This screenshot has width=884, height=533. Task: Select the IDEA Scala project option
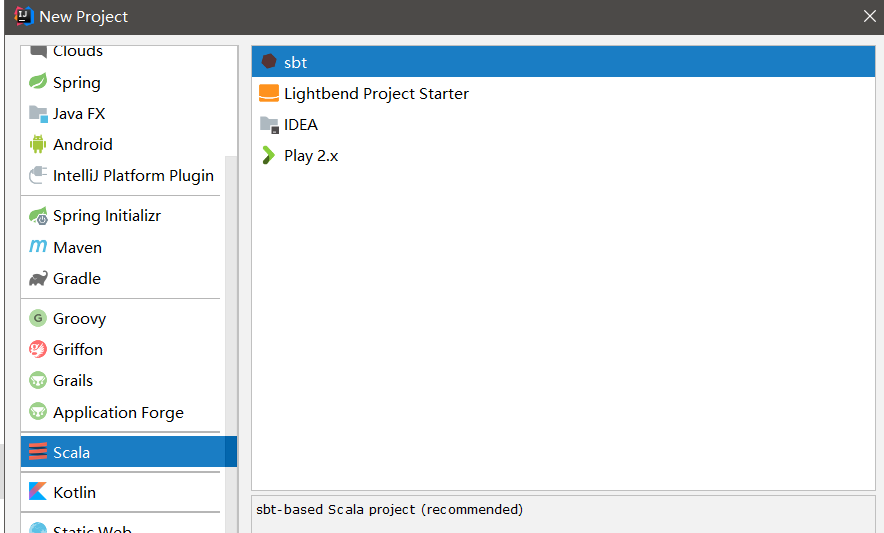[300, 124]
